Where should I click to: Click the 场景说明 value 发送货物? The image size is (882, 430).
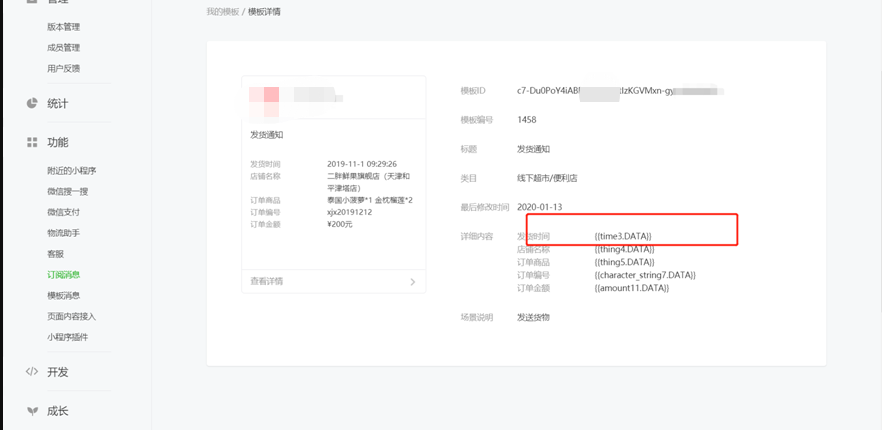click(533, 317)
